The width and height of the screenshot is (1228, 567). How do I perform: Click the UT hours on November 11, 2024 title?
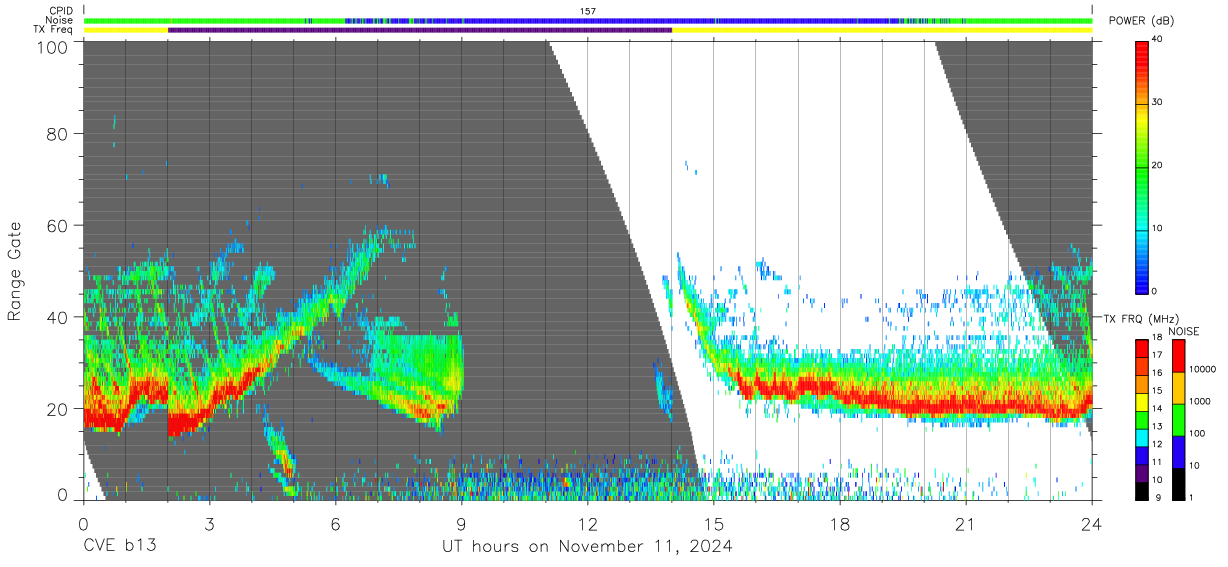587,546
